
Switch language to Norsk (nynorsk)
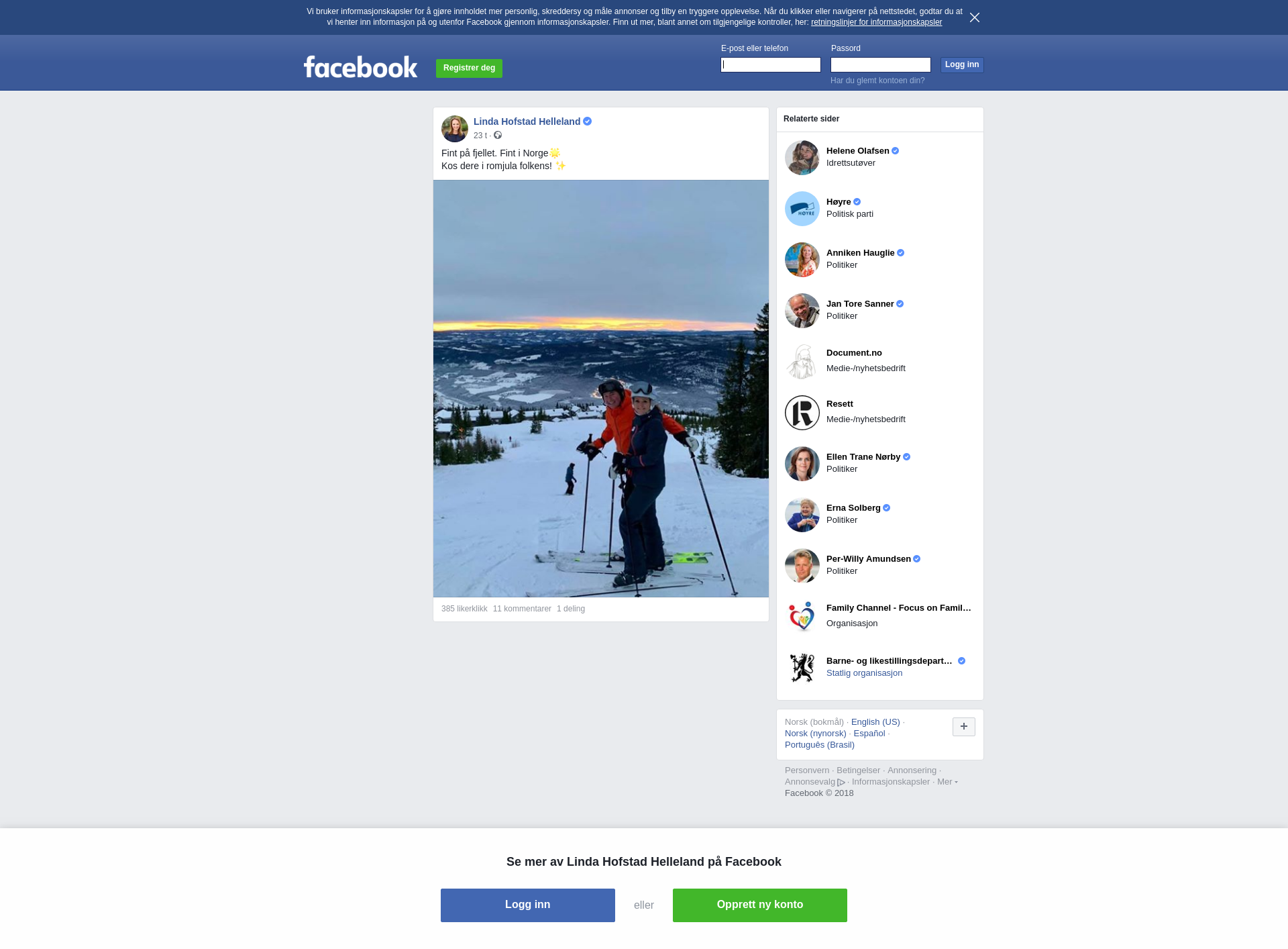816,734
